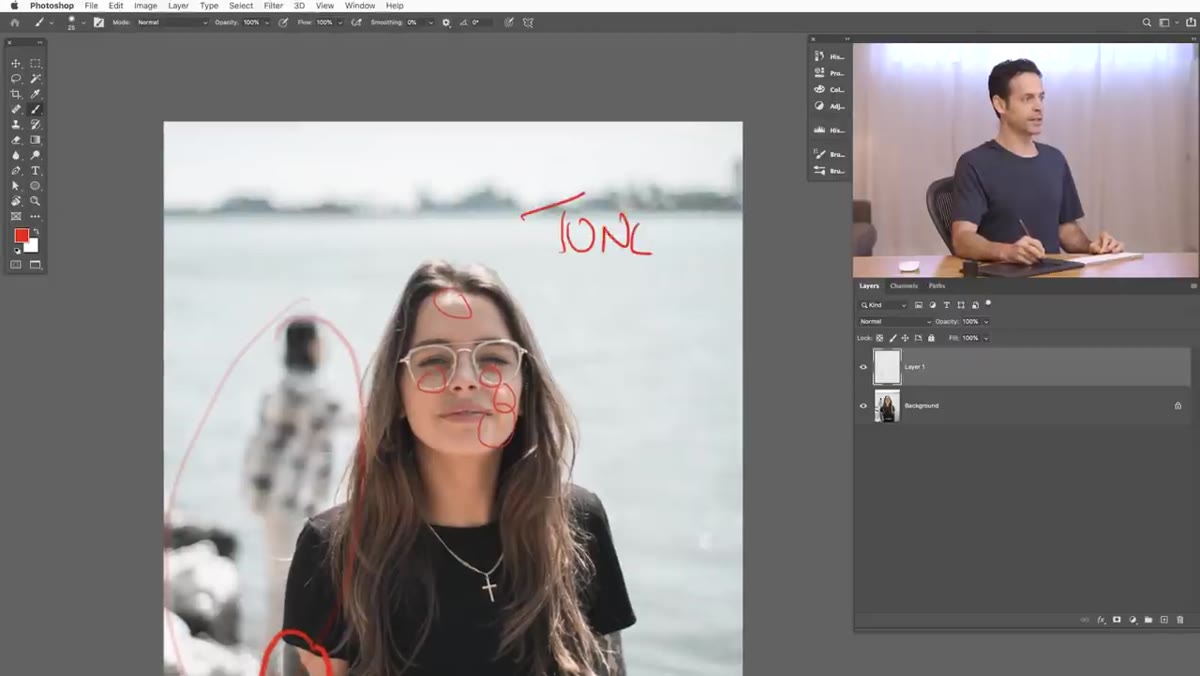Open the brush Opacity dropdown arrow
Image resolution: width=1200 pixels, height=676 pixels.
(267, 22)
